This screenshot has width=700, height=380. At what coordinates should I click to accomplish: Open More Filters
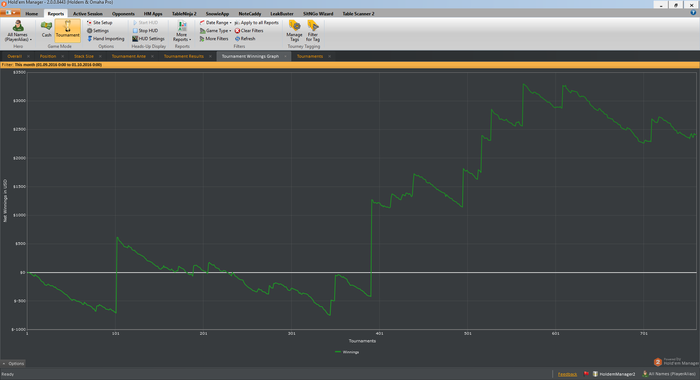pyautogui.click(x=214, y=39)
